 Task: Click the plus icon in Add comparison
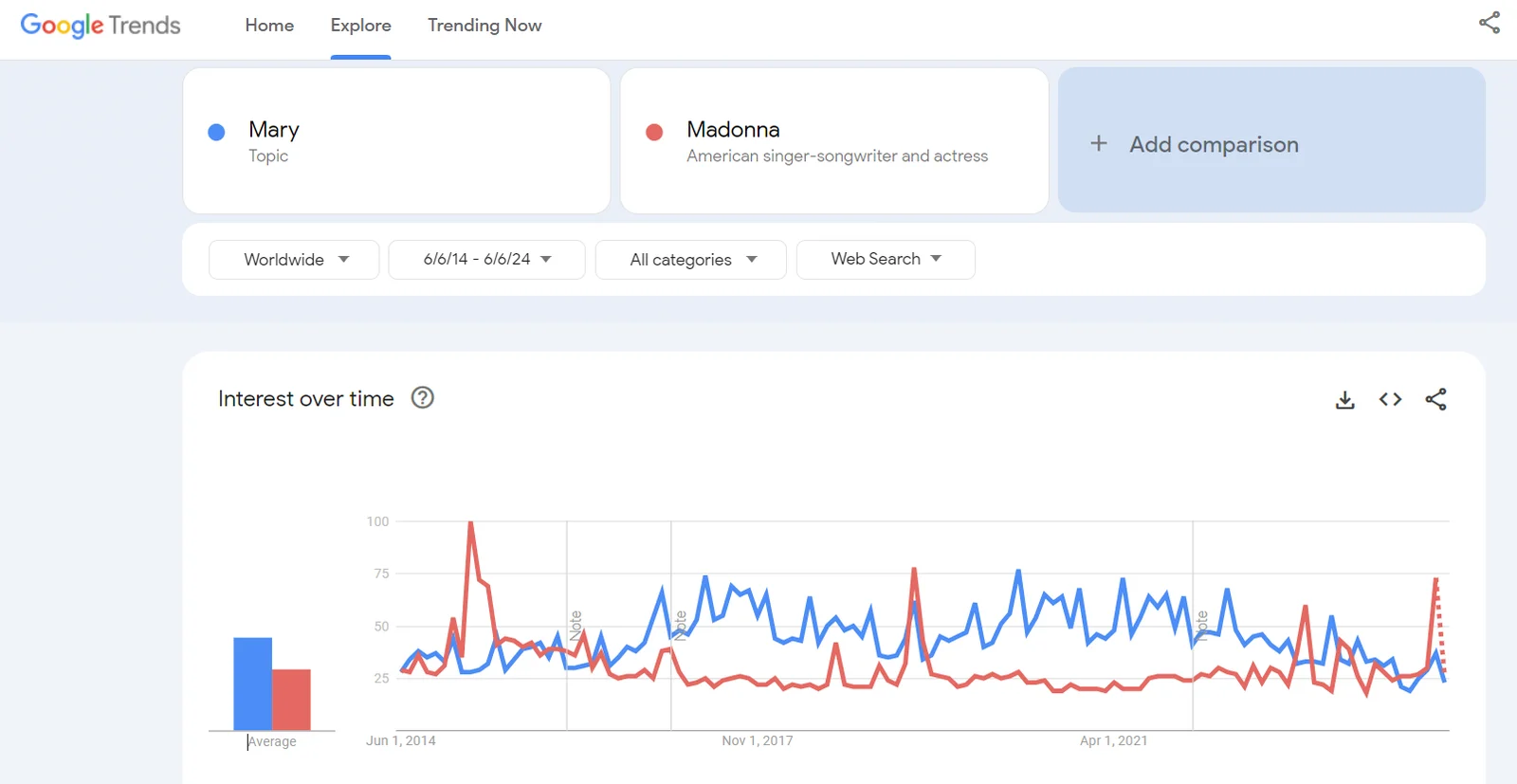click(1099, 143)
